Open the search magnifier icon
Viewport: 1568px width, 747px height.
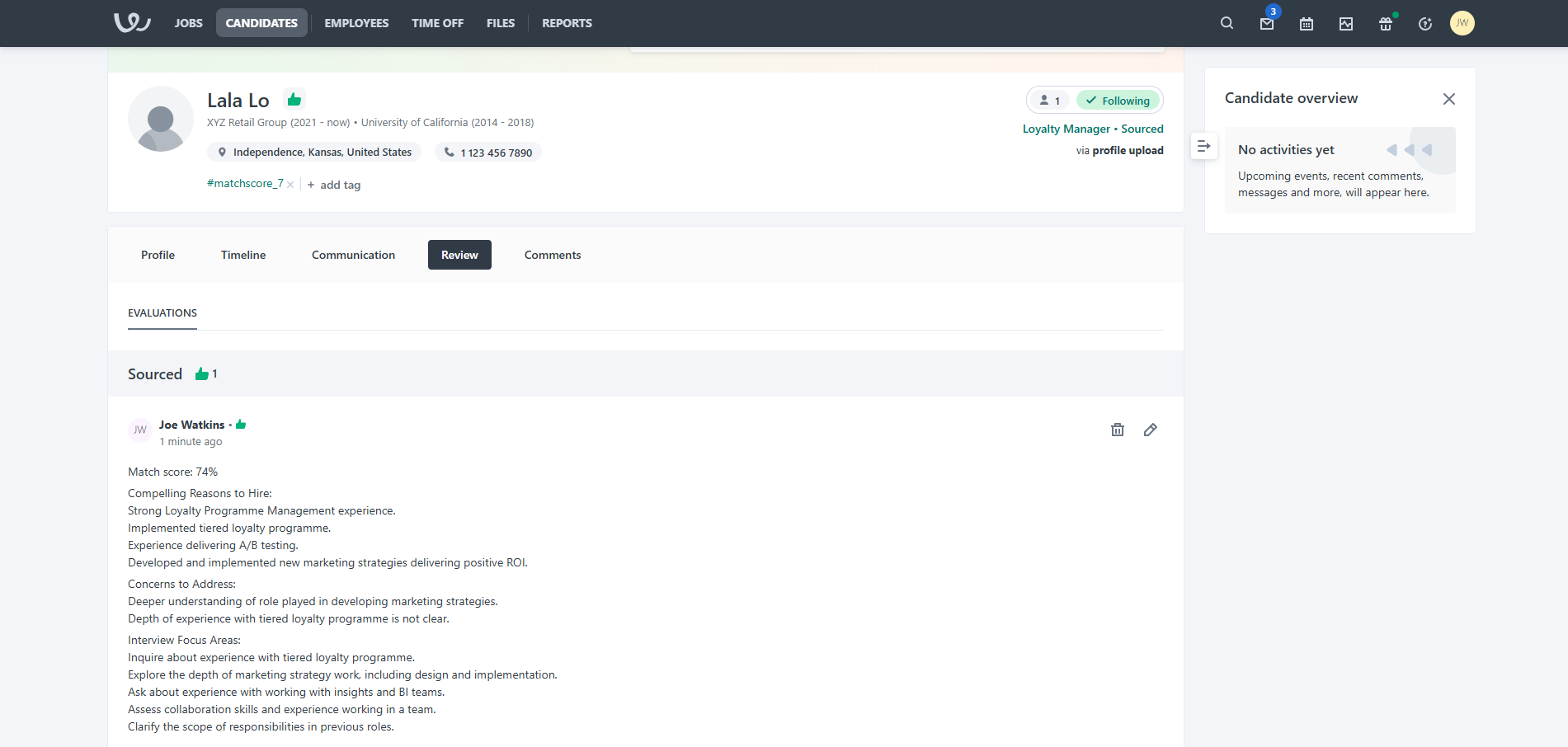pos(1227,23)
